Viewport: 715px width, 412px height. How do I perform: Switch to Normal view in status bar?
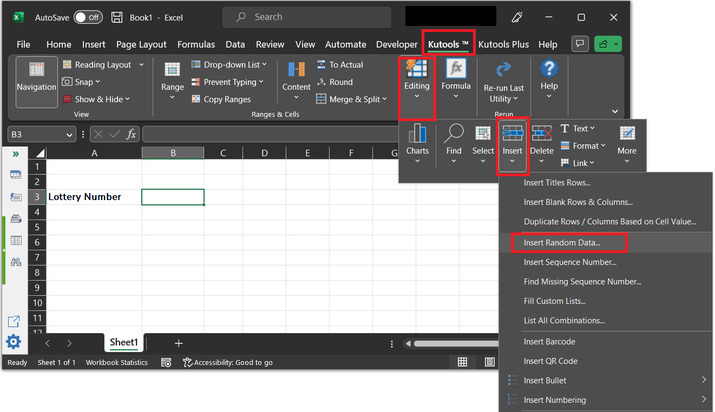click(x=462, y=362)
